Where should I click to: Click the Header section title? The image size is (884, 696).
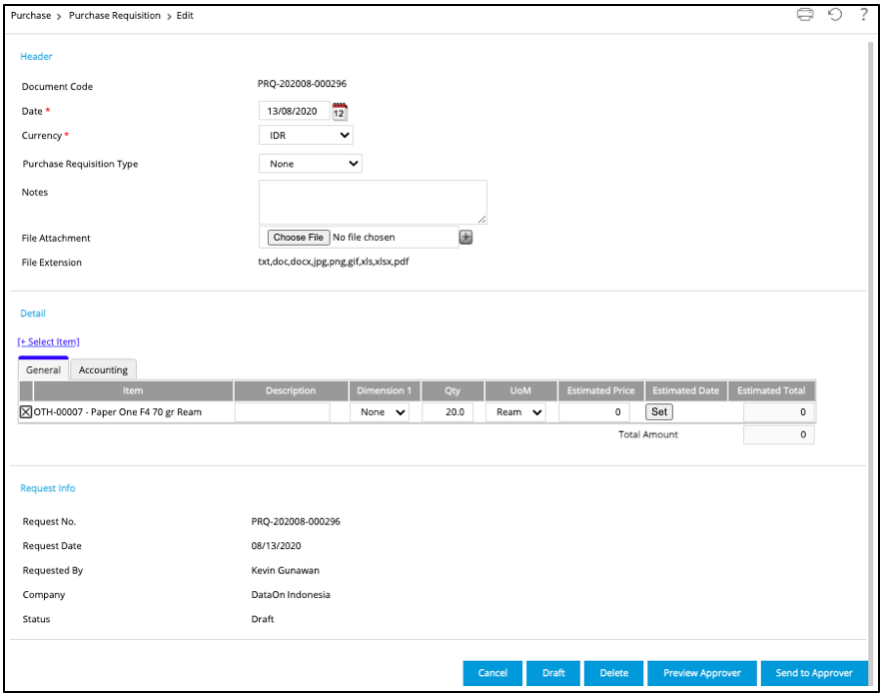36,56
